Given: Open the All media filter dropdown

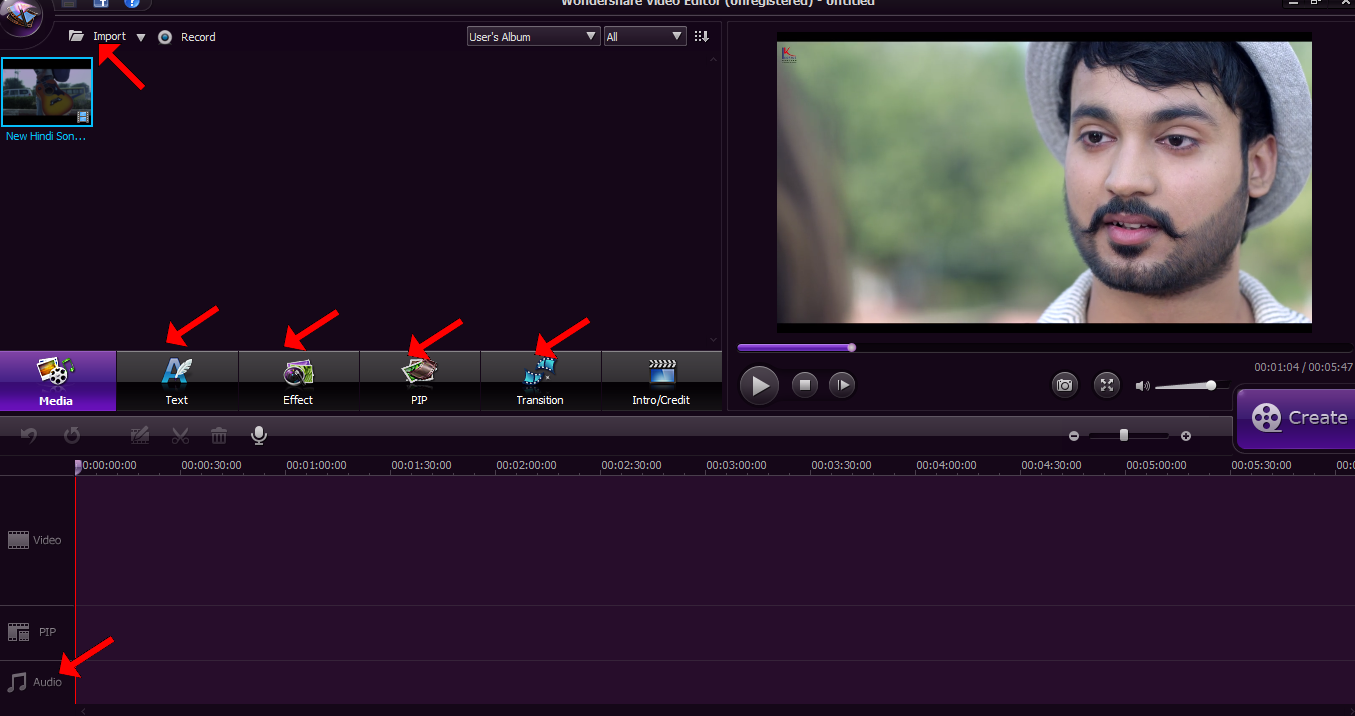Looking at the screenshot, I should pyautogui.click(x=645, y=37).
